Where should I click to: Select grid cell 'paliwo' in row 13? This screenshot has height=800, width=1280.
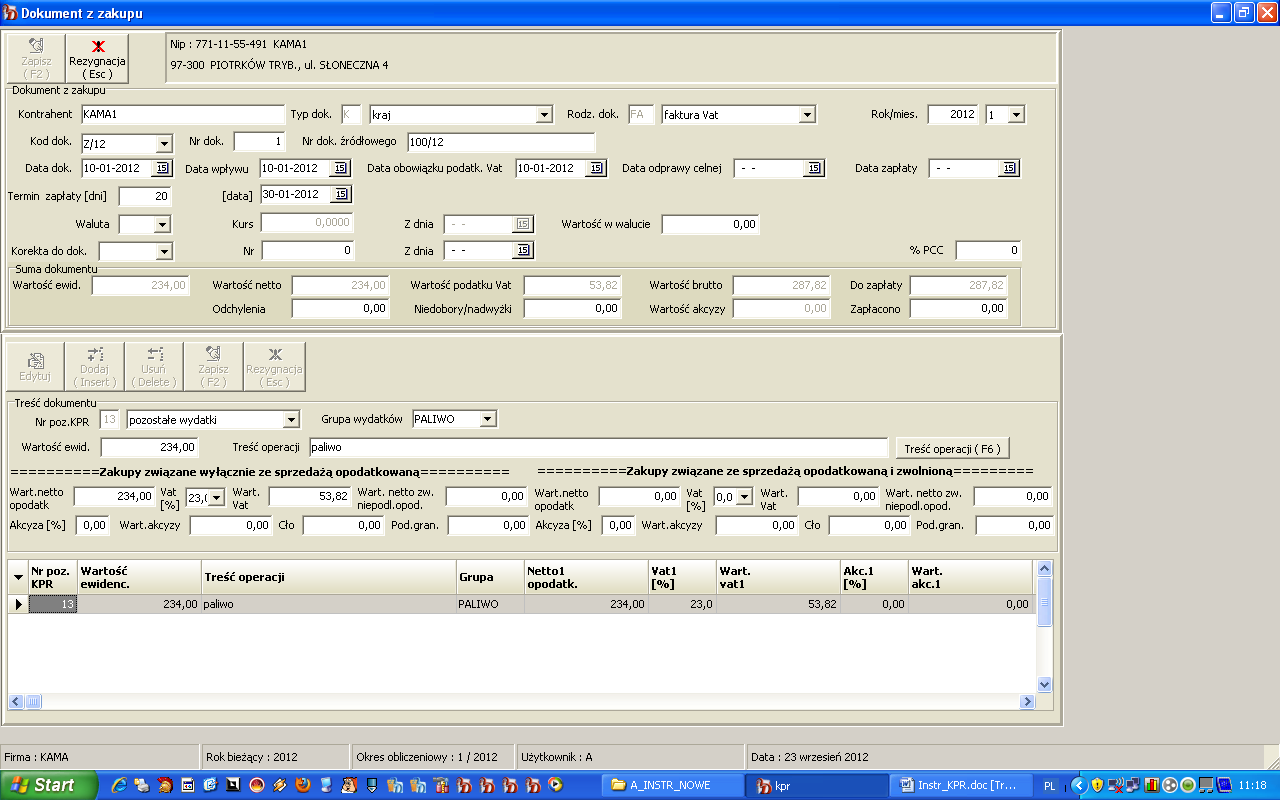pyautogui.click(x=329, y=604)
